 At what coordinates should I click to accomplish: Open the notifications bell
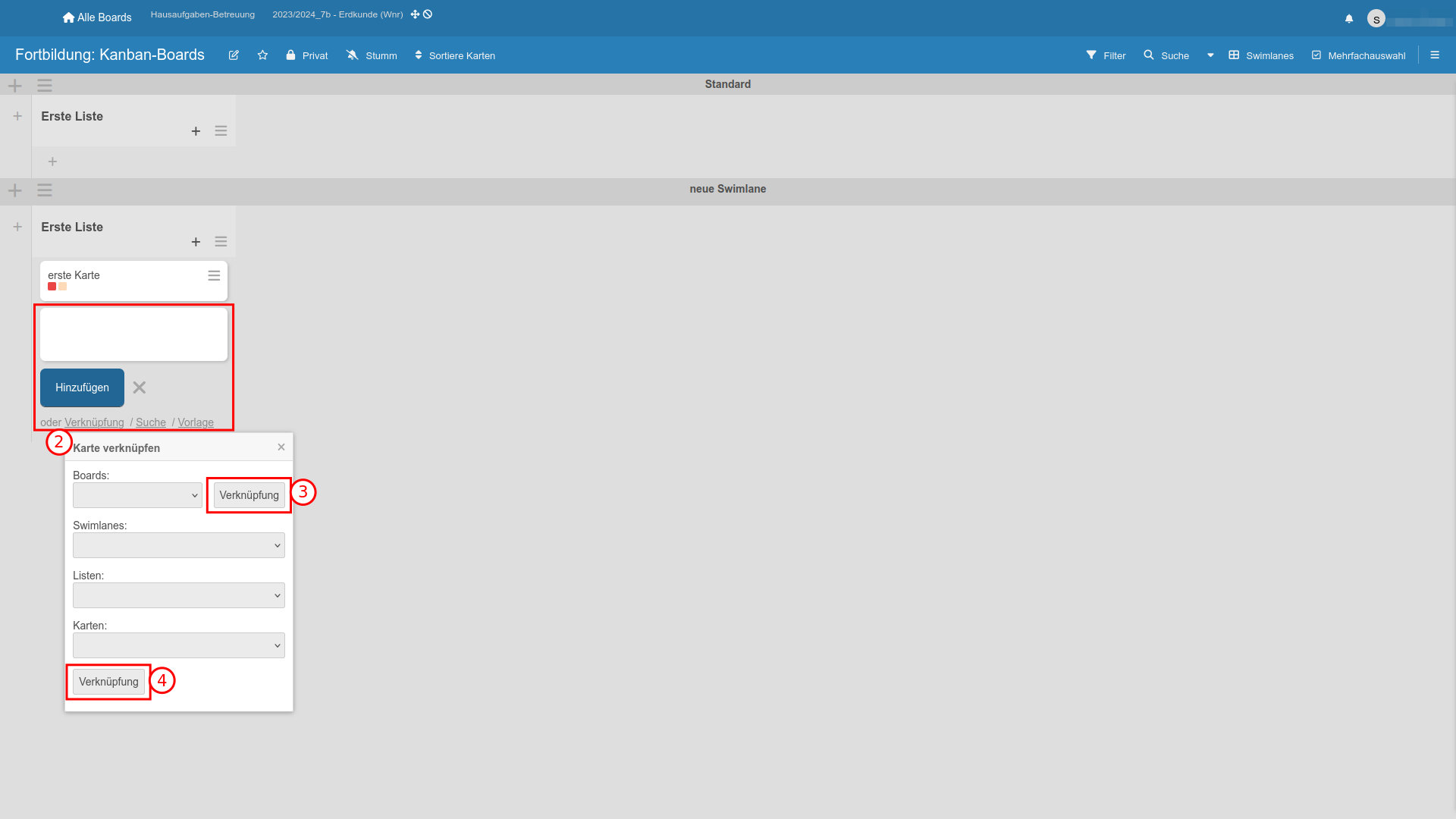(x=1349, y=18)
